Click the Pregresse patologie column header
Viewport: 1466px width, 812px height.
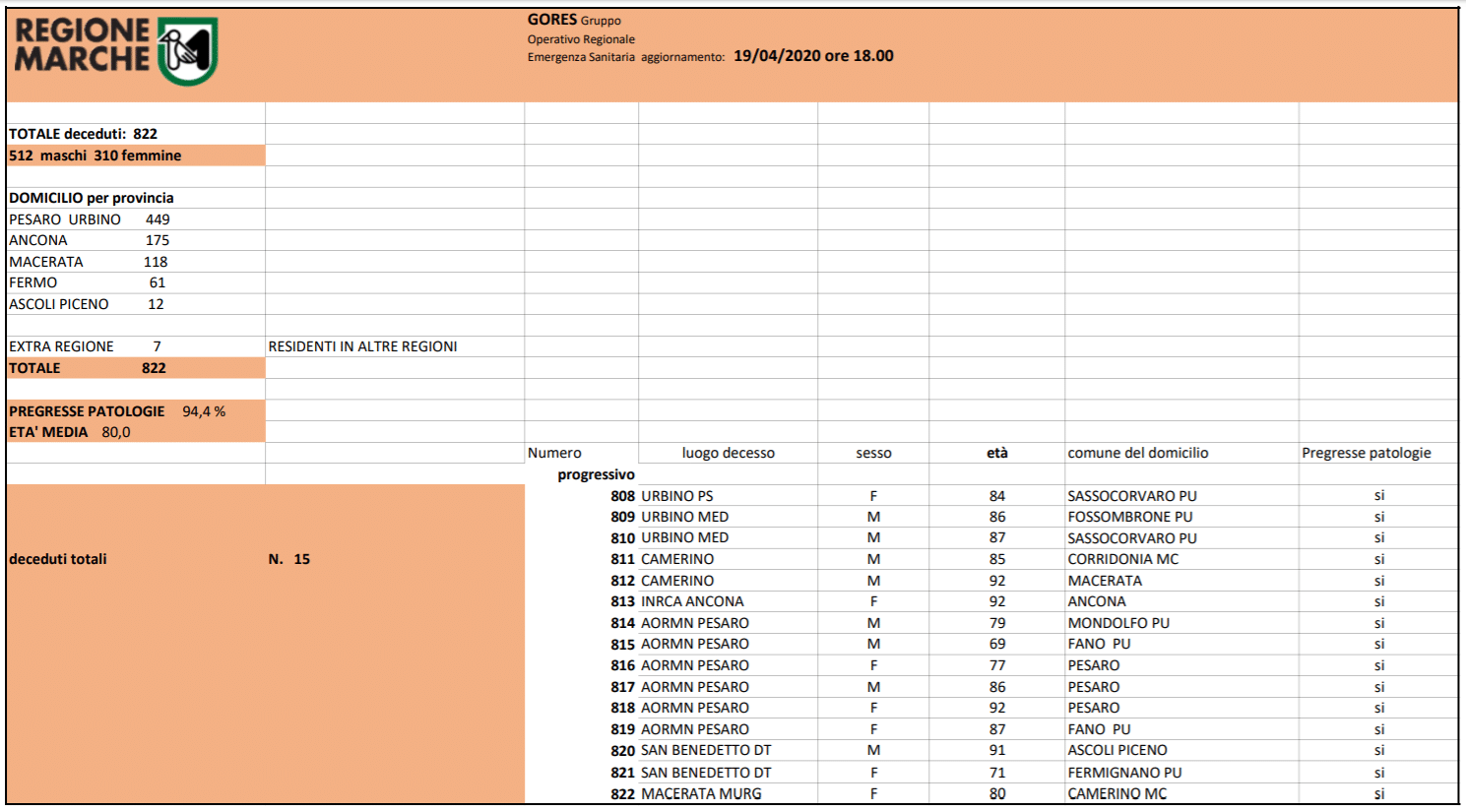1366,453
